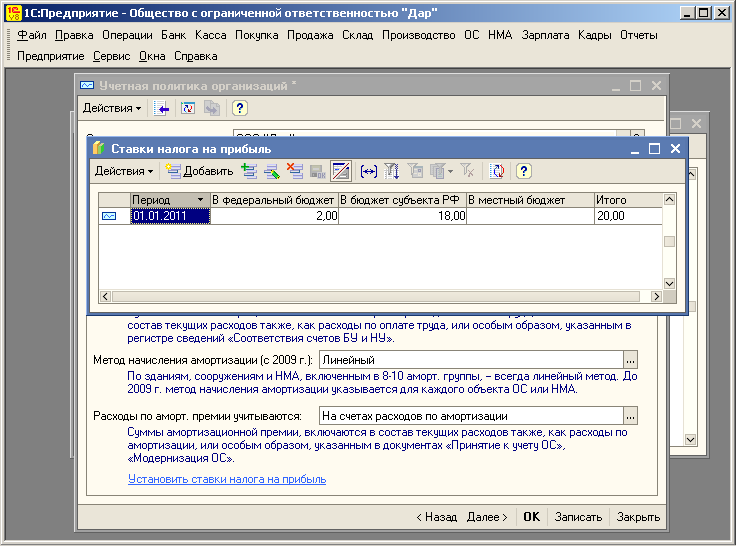Click the 1C application icon in title bar
This screenshot has width=736, height=546.
[x=14, y=13]
